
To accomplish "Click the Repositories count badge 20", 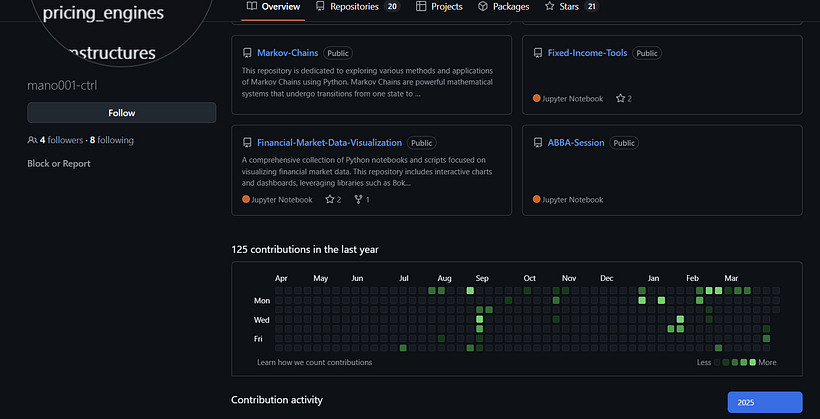I will (x=391, y=7).
